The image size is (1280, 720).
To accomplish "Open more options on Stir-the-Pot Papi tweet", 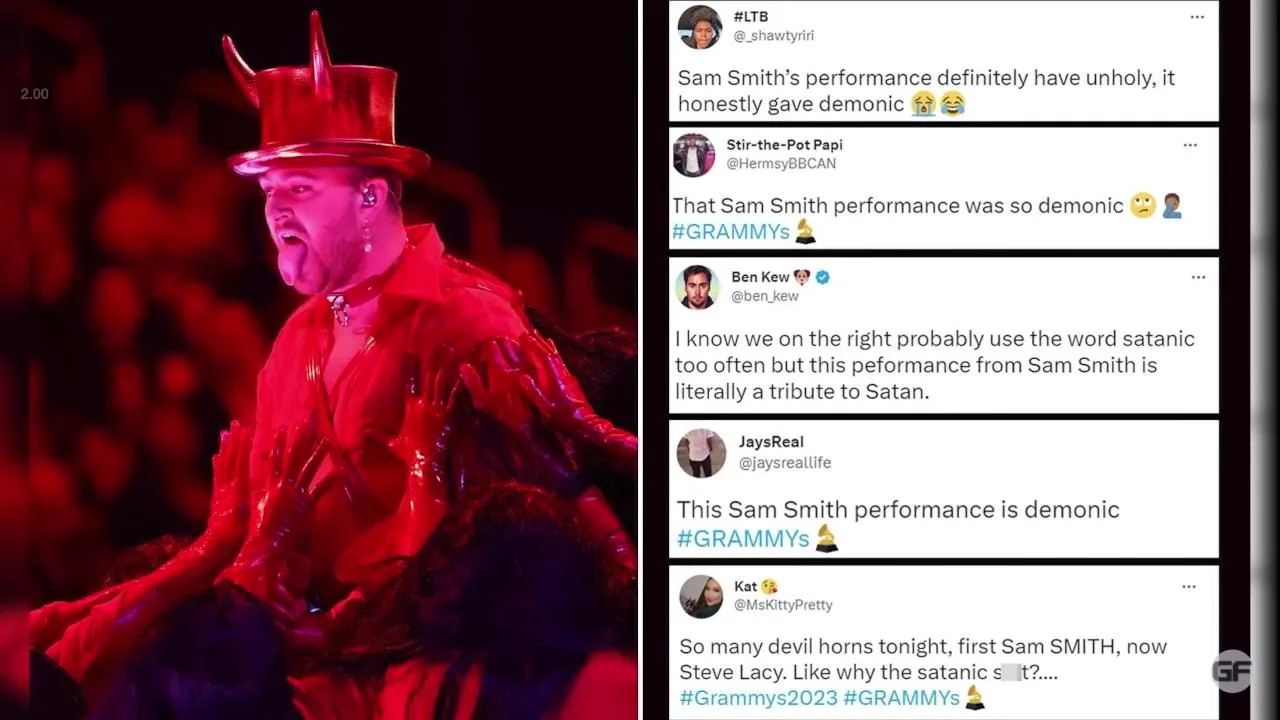I will [1190, 145].
